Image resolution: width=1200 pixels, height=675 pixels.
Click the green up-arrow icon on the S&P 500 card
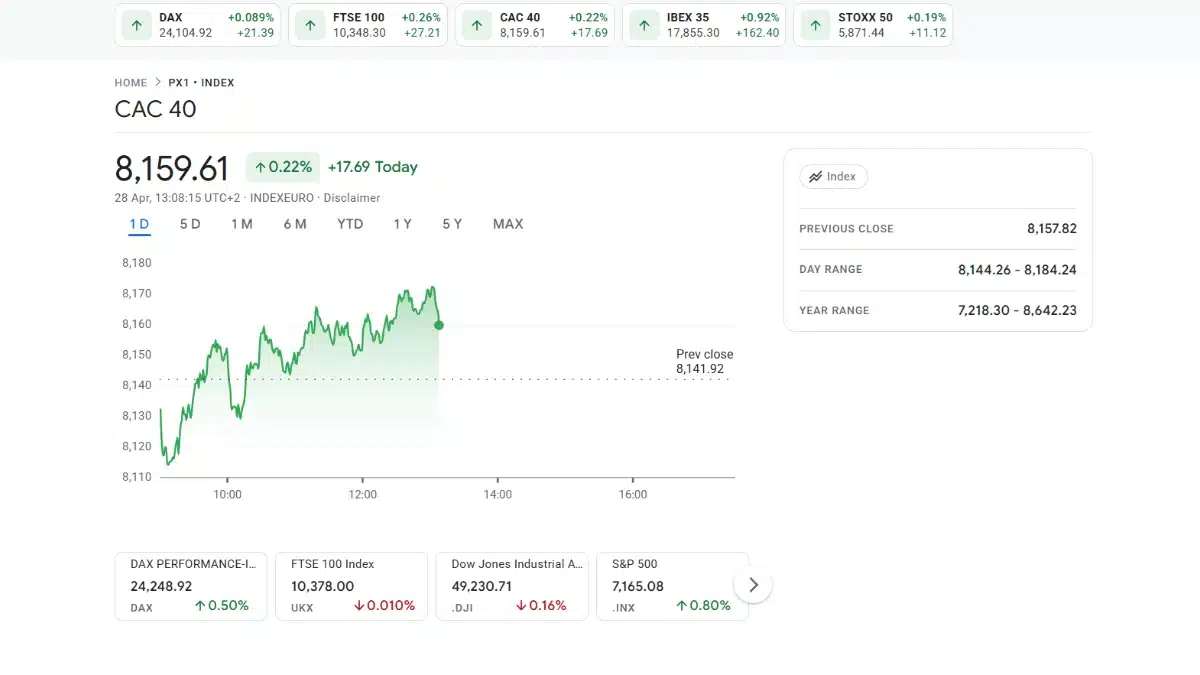point(682,606)
